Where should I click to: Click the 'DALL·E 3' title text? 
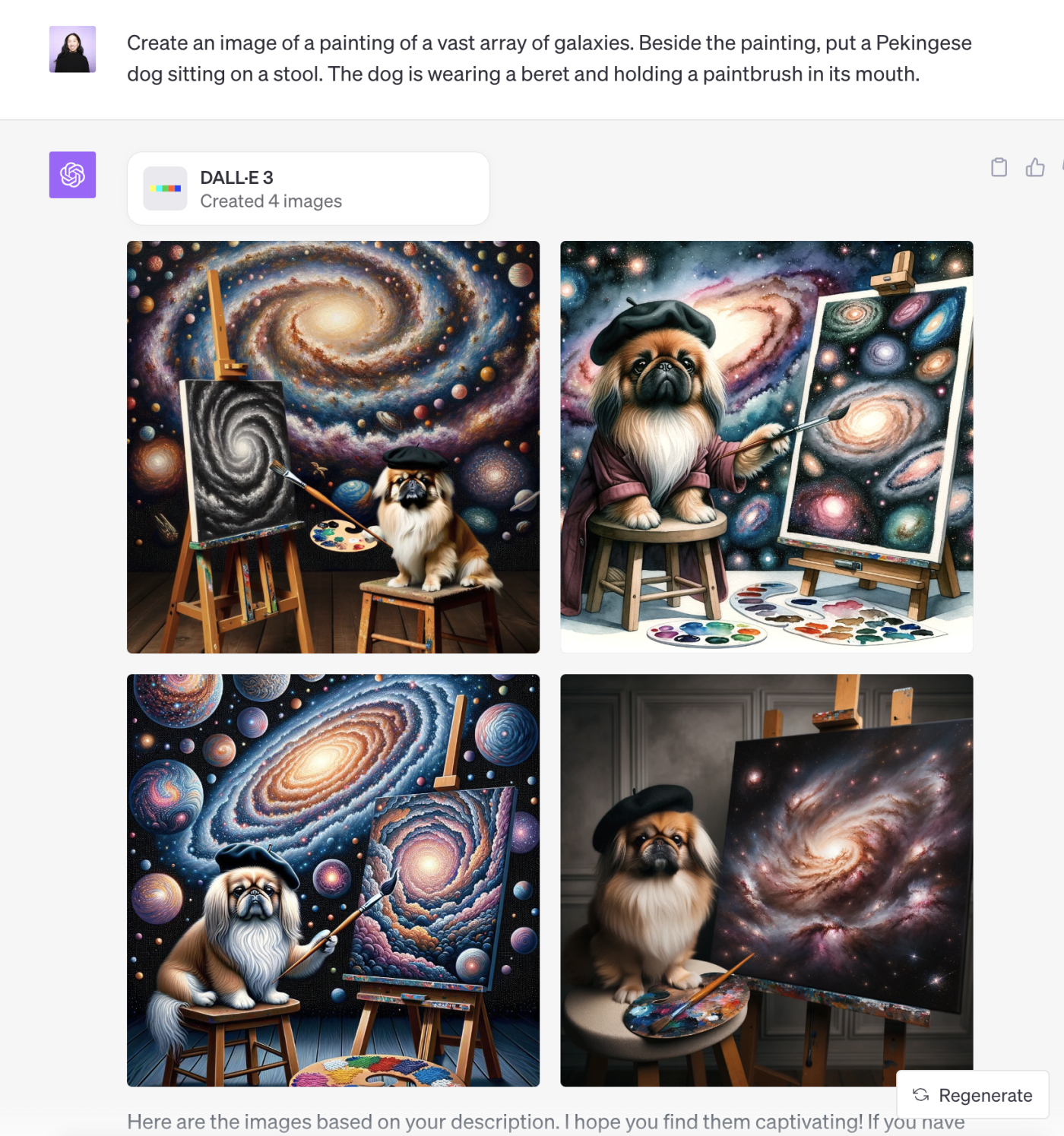[x=236, y=178]
